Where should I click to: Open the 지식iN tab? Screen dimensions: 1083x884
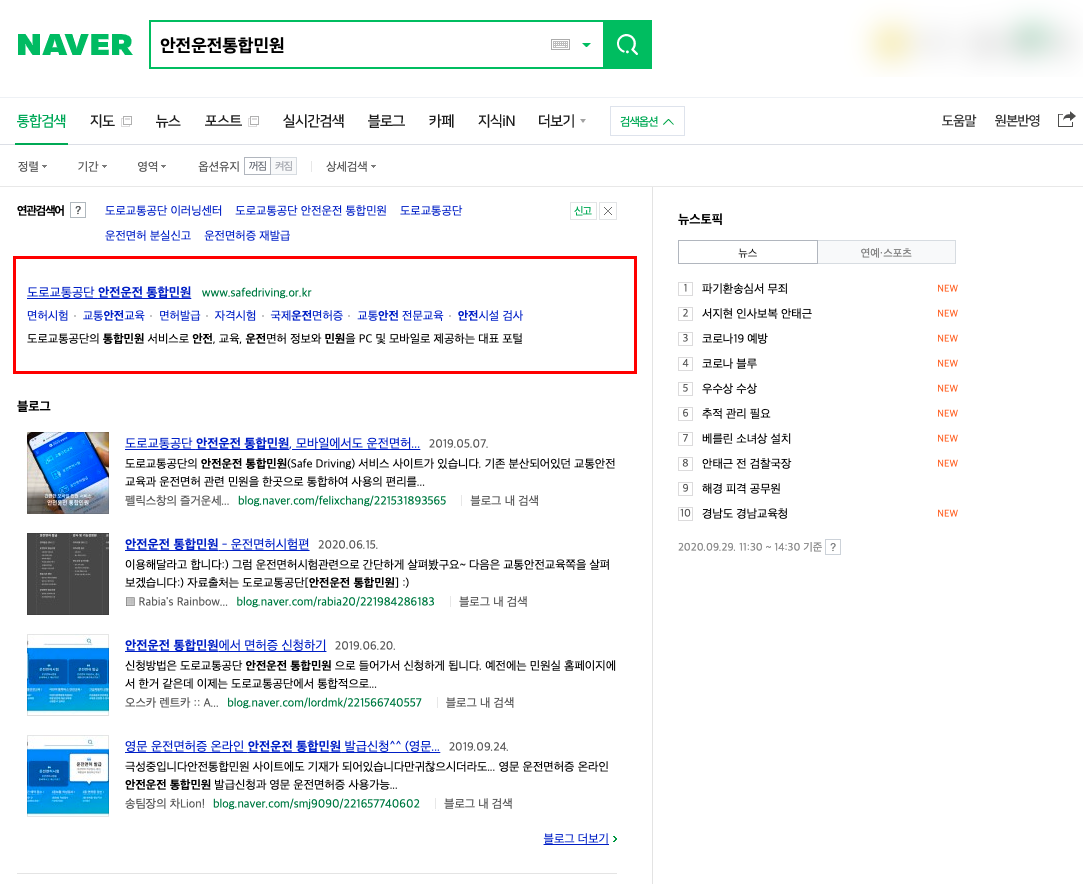tap(497, 121)
